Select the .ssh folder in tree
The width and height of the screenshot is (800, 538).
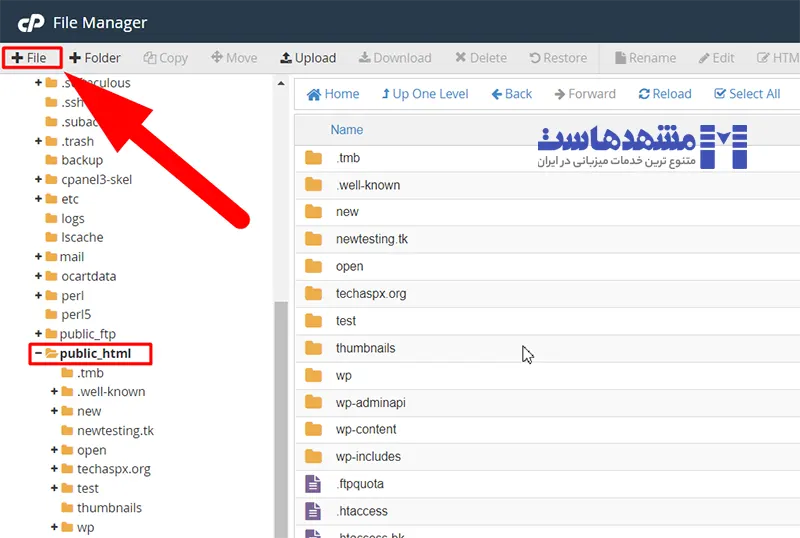(x=72, y=102)
